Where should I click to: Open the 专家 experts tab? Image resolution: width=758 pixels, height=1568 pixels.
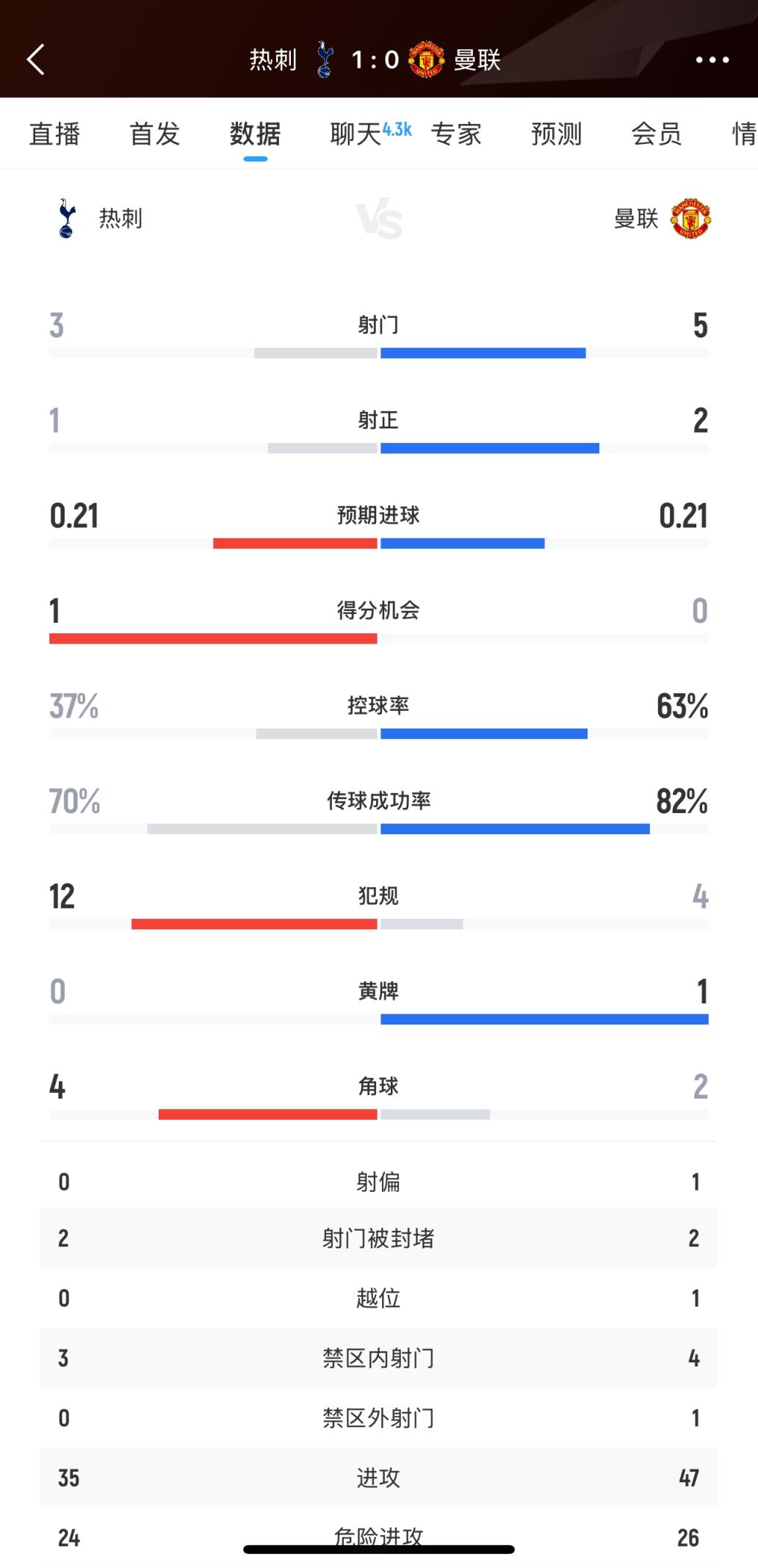click(456, 134)
